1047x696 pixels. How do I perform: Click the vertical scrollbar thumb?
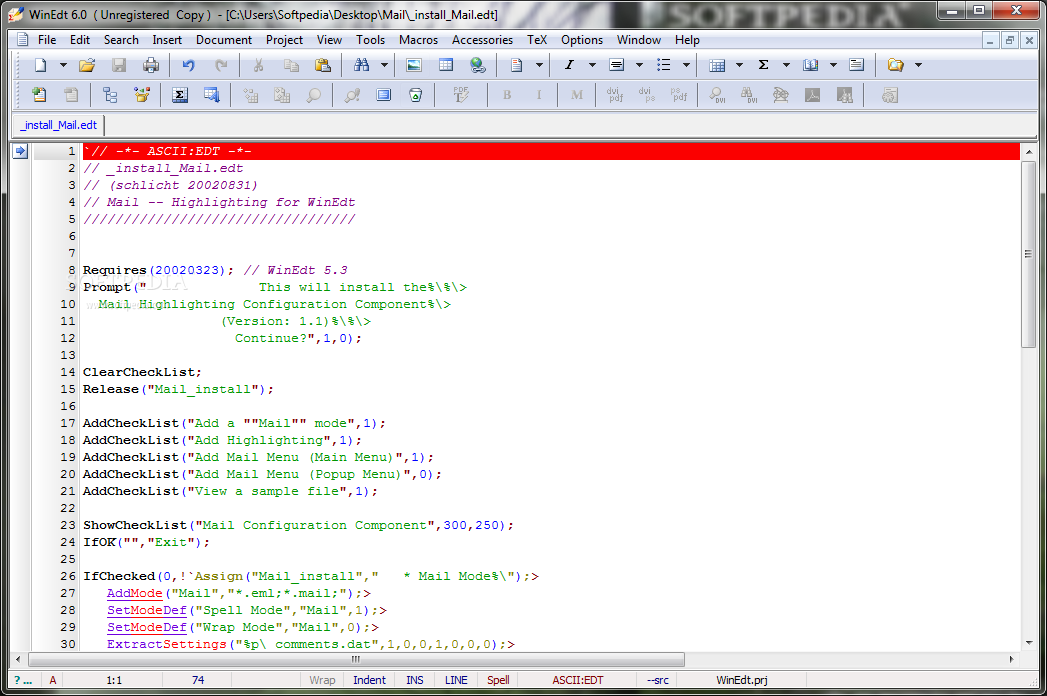click(1028, 254)
